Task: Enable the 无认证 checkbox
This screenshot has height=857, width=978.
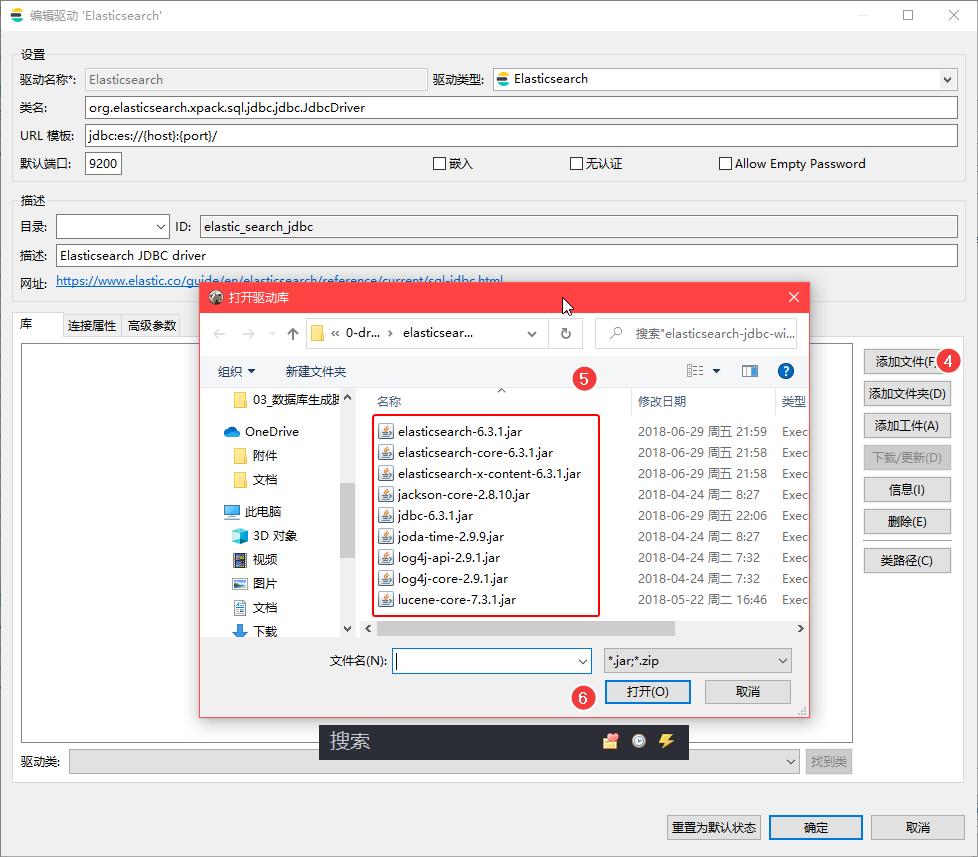Action: (575, 163)
